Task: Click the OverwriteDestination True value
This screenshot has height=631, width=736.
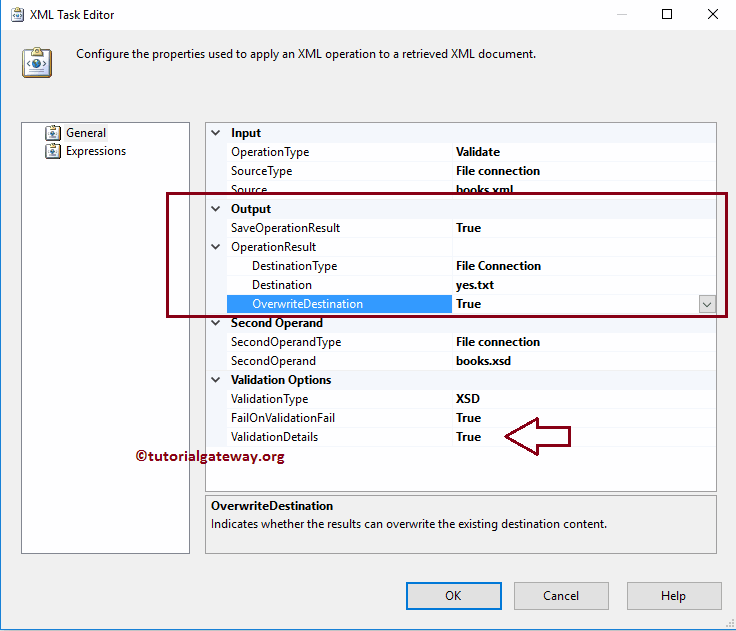Action: [x=468, y=304]
